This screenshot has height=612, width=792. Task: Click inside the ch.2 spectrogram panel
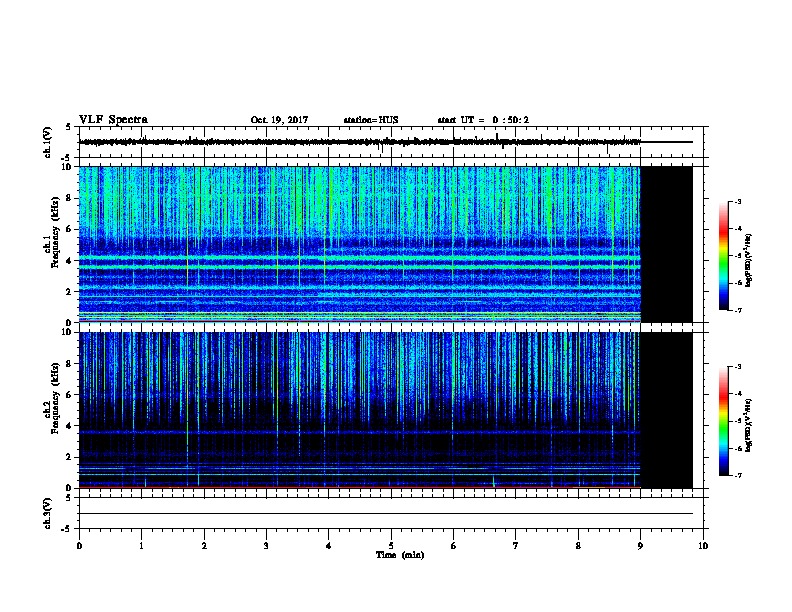pyautogui.click(x=360, y=410)
